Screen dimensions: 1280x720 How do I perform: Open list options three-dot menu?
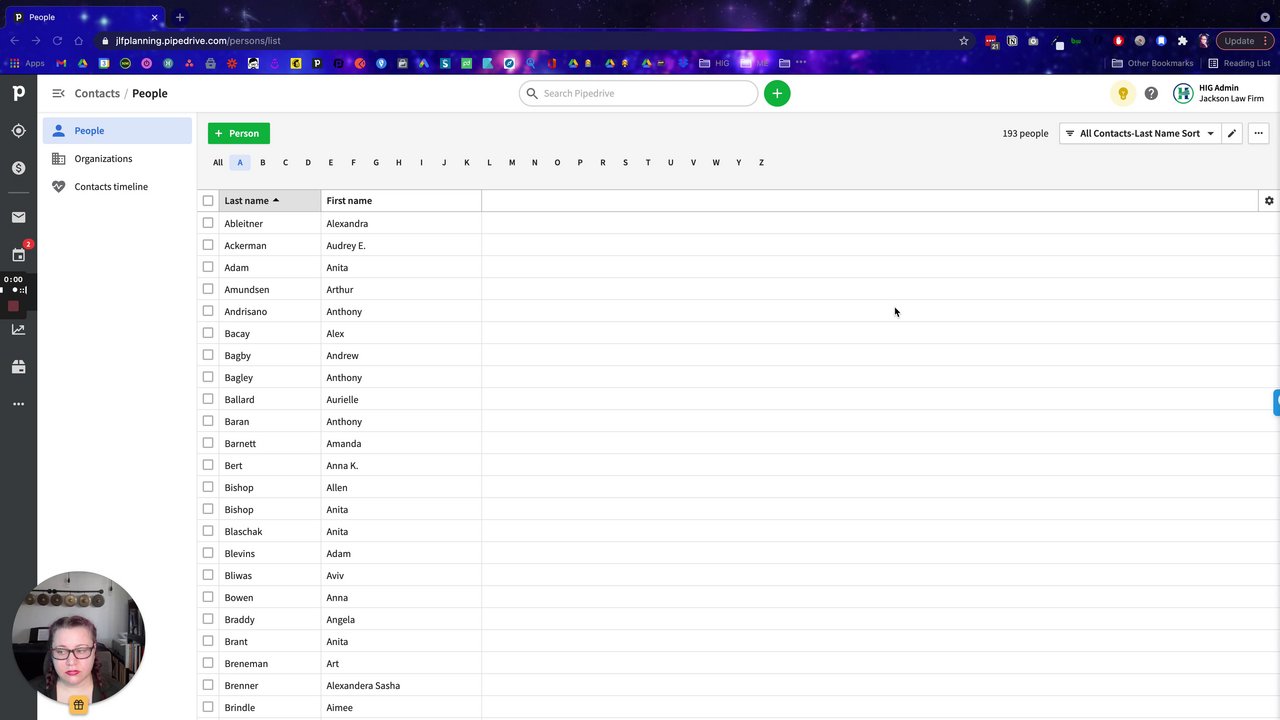click(1258, 133)
